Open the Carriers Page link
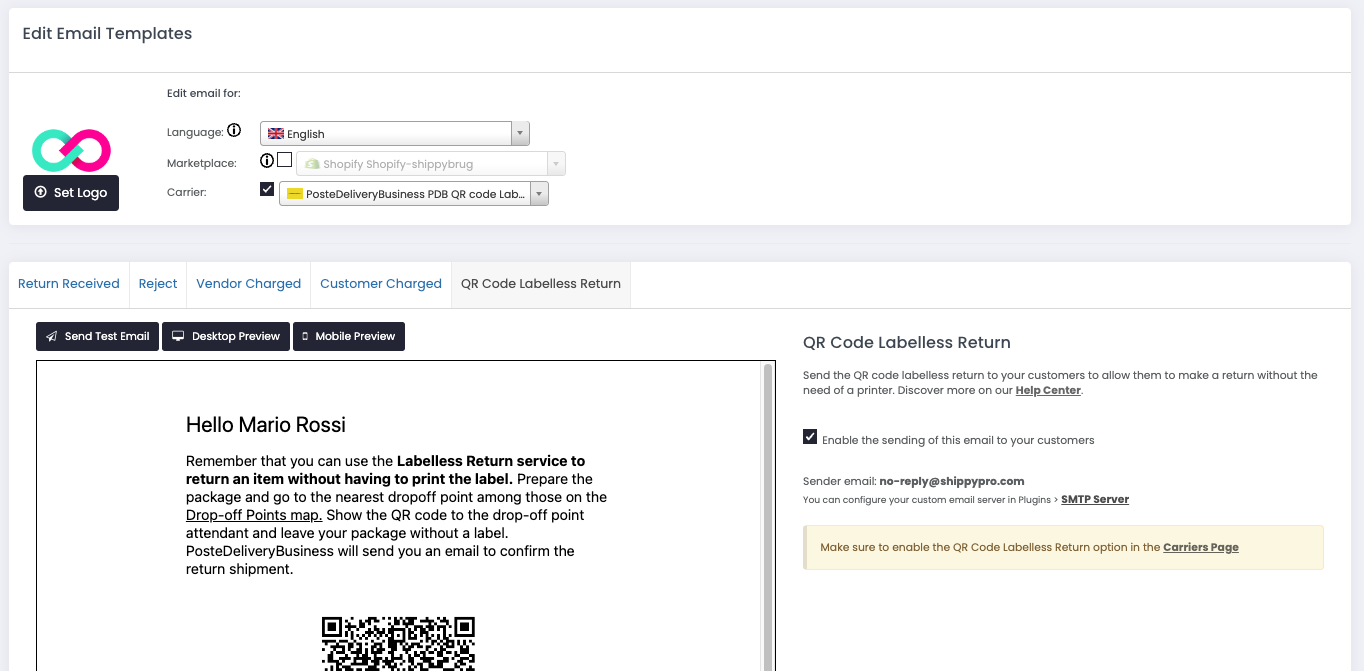Screen dimensions: 1364x671 1200,547
